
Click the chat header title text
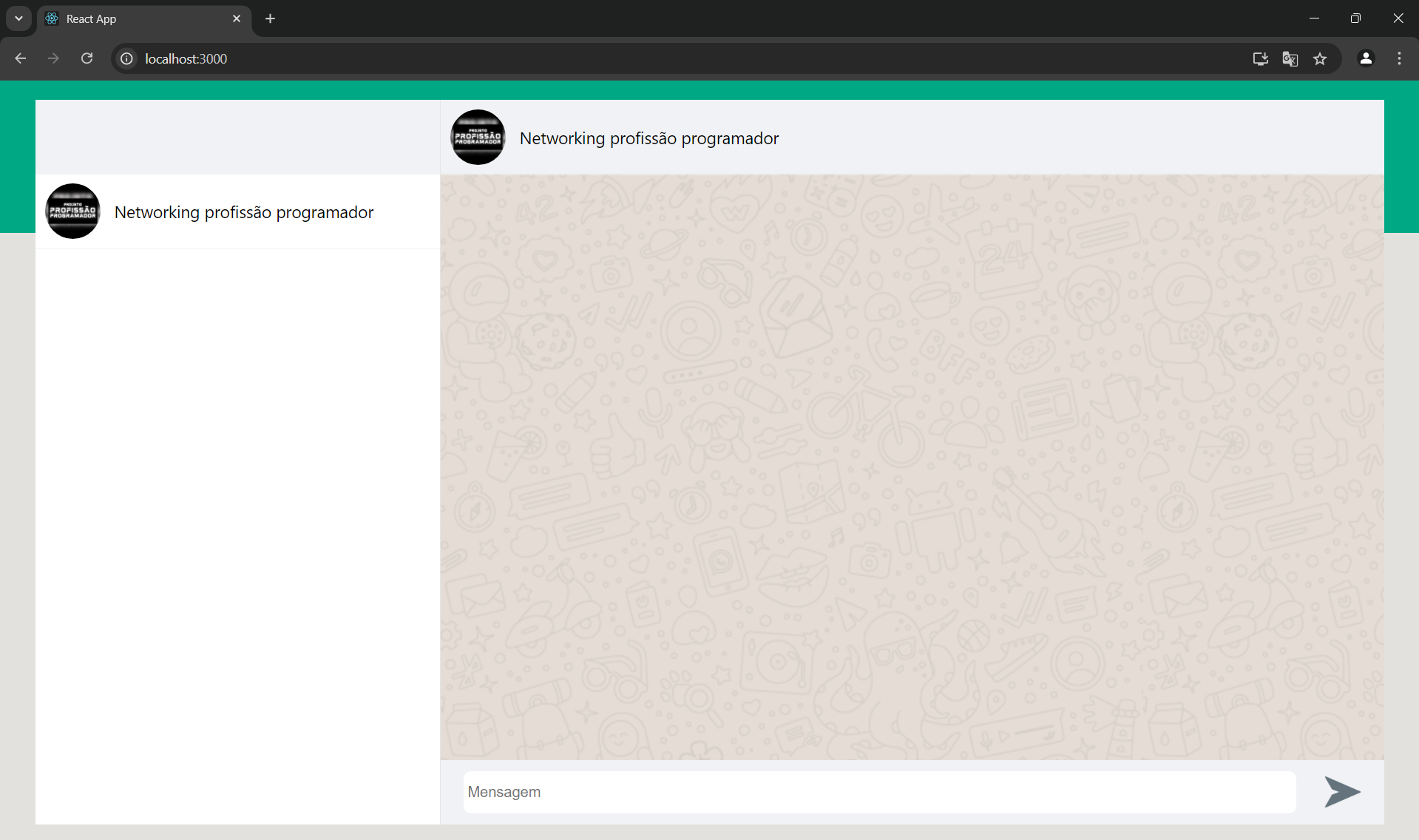pos(648,138)
